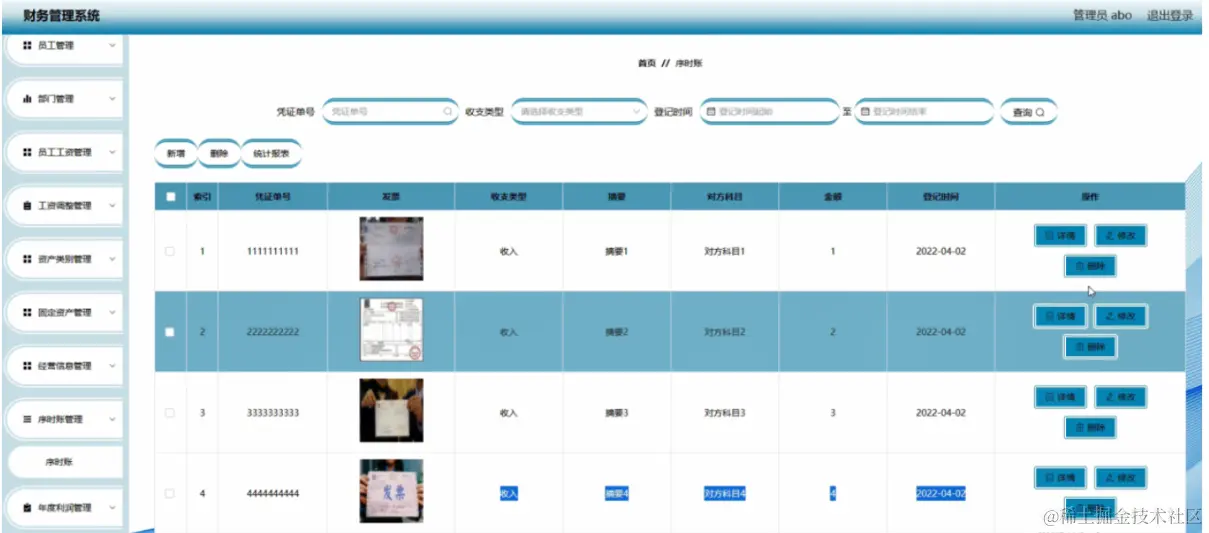Click the 资产类别管理 grid icon
Image resolution: width=1209 pixels, height=533 pixels.
tap(27, 259)
